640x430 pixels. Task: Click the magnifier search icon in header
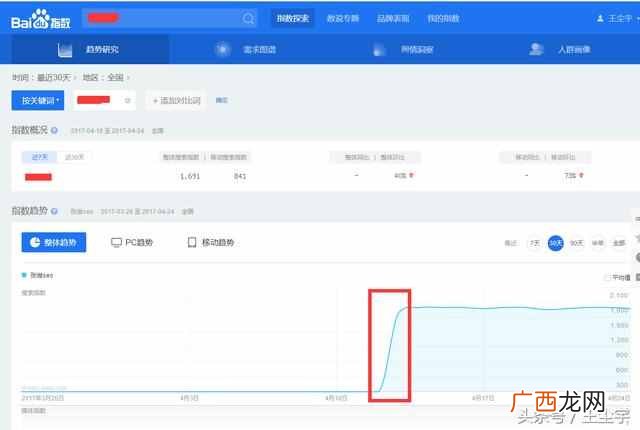coord(248,18)
